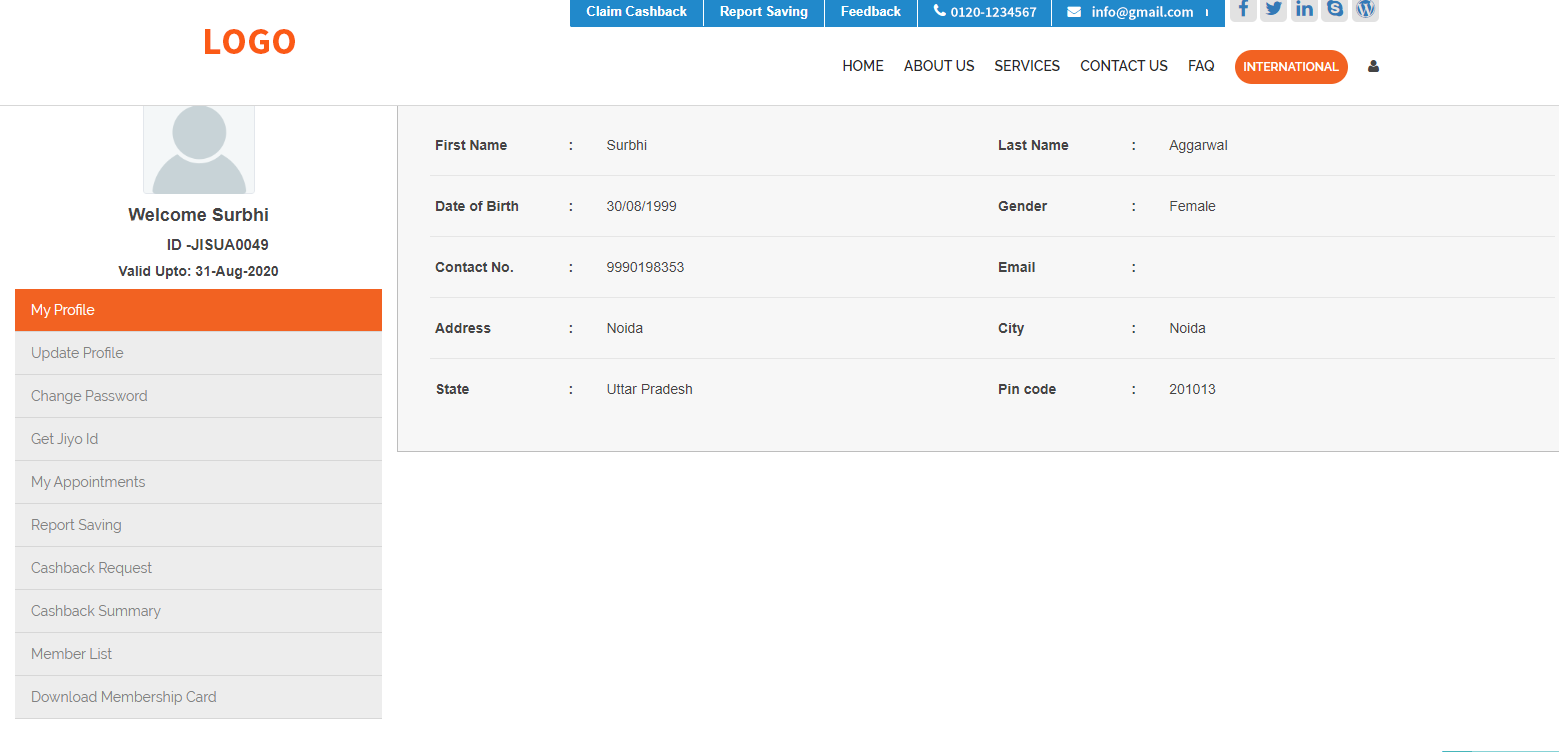
Task: Select Change Password from the sidebar
Action: (x=89, y=395)
